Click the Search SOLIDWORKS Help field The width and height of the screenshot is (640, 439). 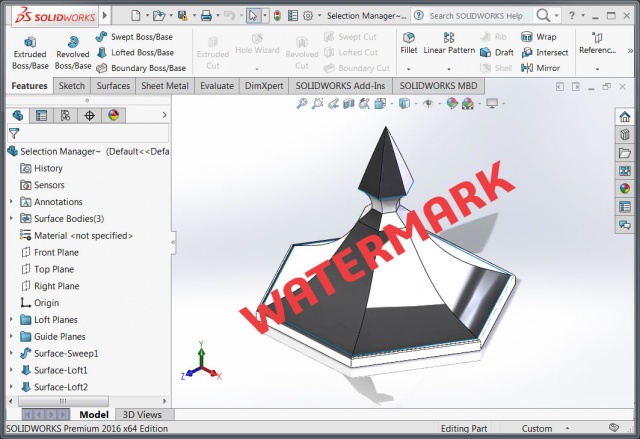[x=476, y=16]
